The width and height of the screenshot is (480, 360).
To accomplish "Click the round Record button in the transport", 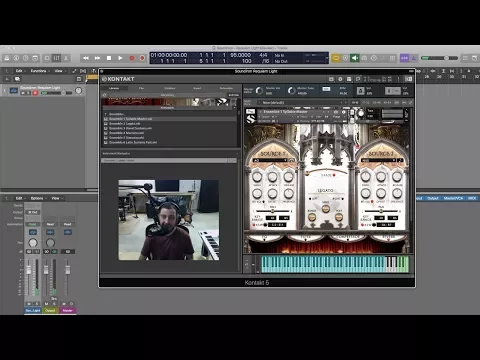I will point(132,58).
